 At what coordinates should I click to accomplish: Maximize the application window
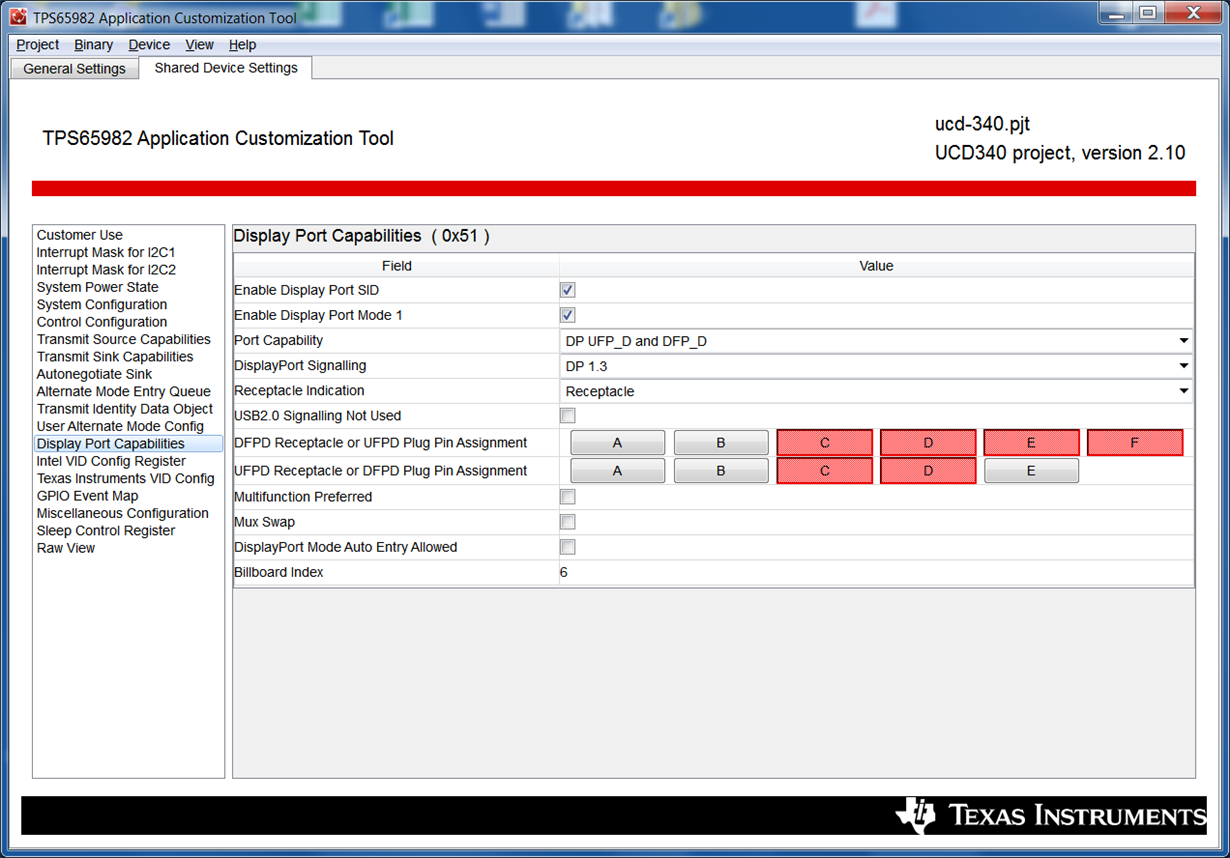1147,12
